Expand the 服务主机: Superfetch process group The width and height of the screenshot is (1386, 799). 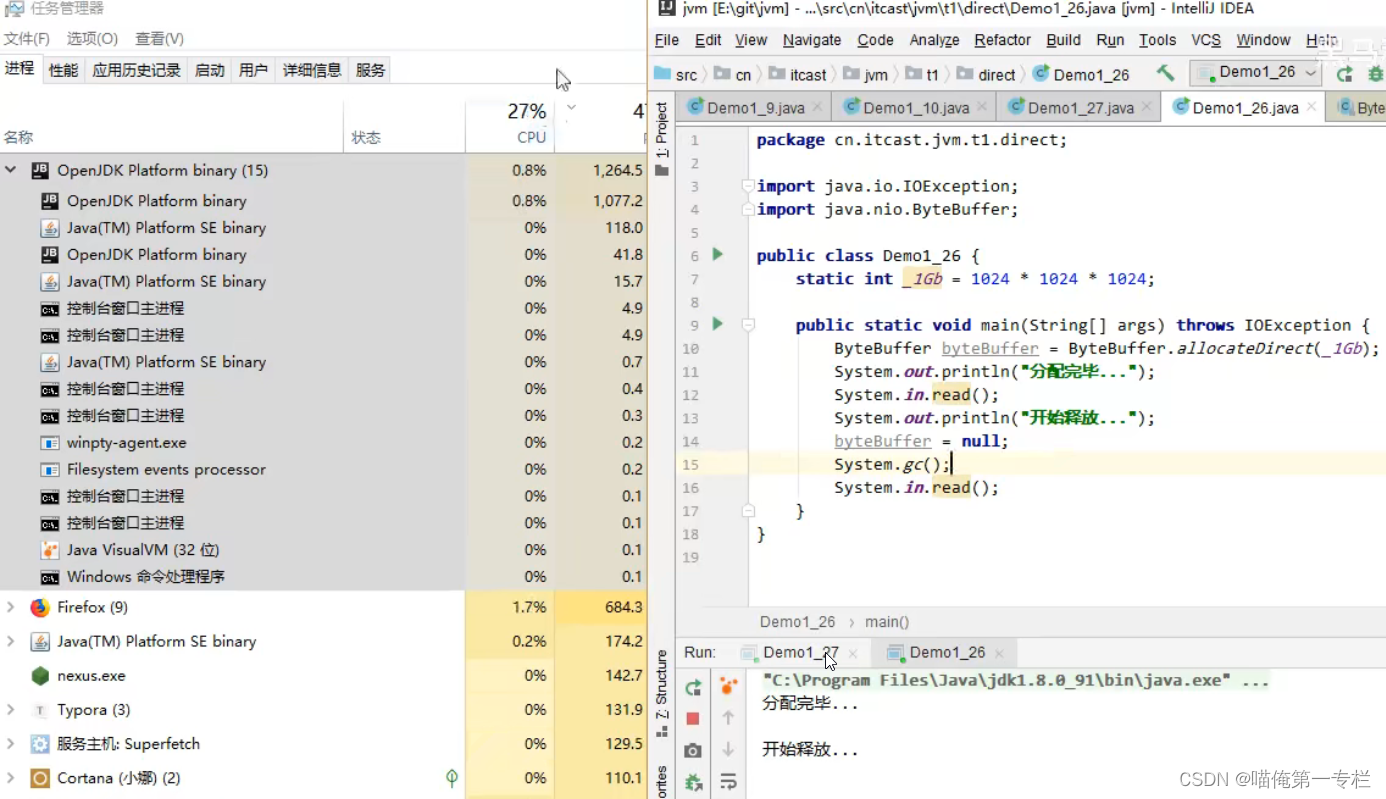click(11, 744)
